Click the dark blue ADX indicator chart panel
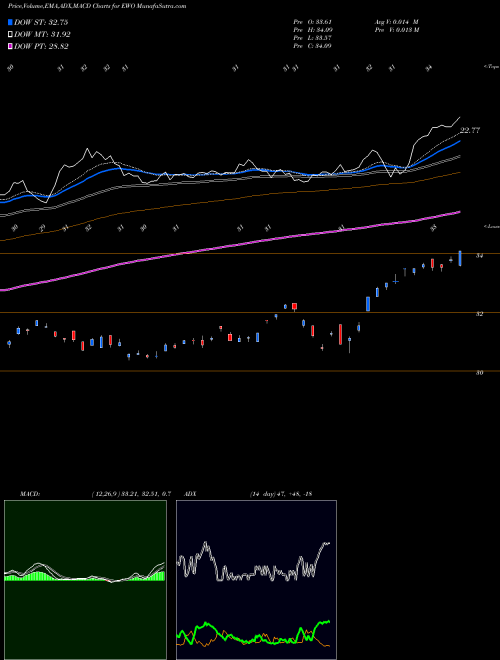Viewport: 500px width, 660px height. [256, 580]
